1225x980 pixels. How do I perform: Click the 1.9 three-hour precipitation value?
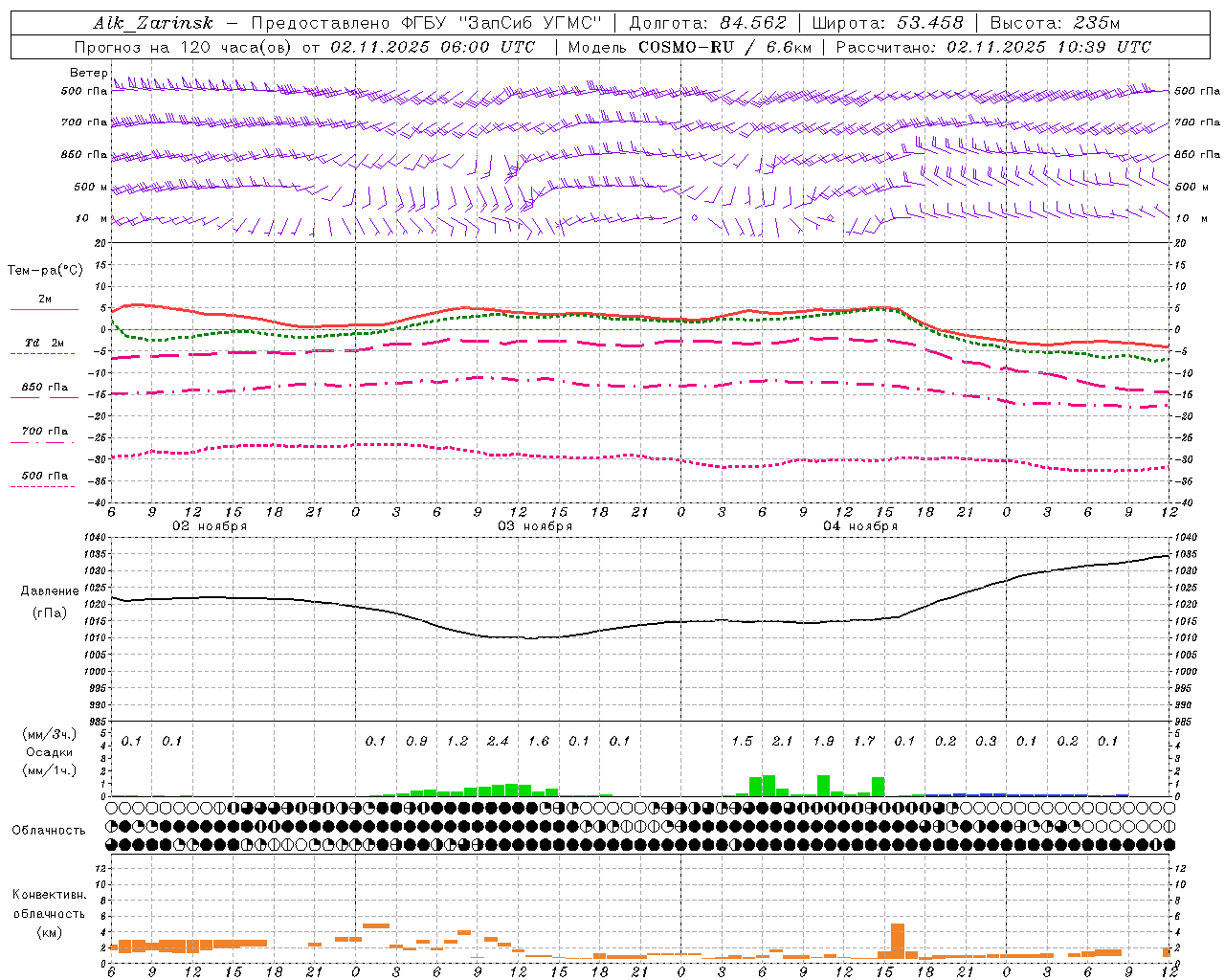pos(823,741)
